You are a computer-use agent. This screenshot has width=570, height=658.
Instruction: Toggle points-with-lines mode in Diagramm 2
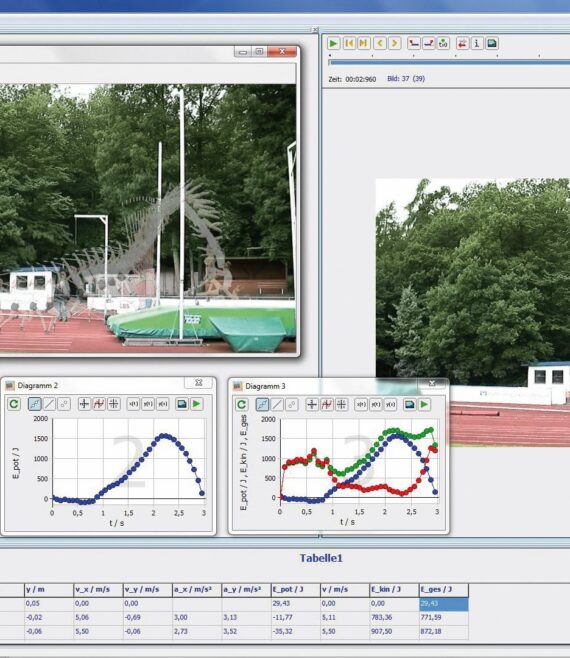click(34, 404)
